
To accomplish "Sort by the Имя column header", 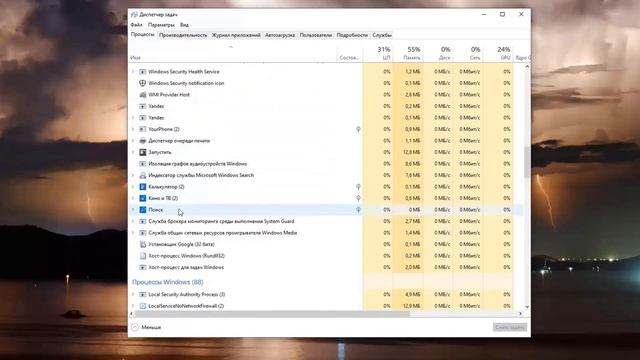I will pos(233,53).
